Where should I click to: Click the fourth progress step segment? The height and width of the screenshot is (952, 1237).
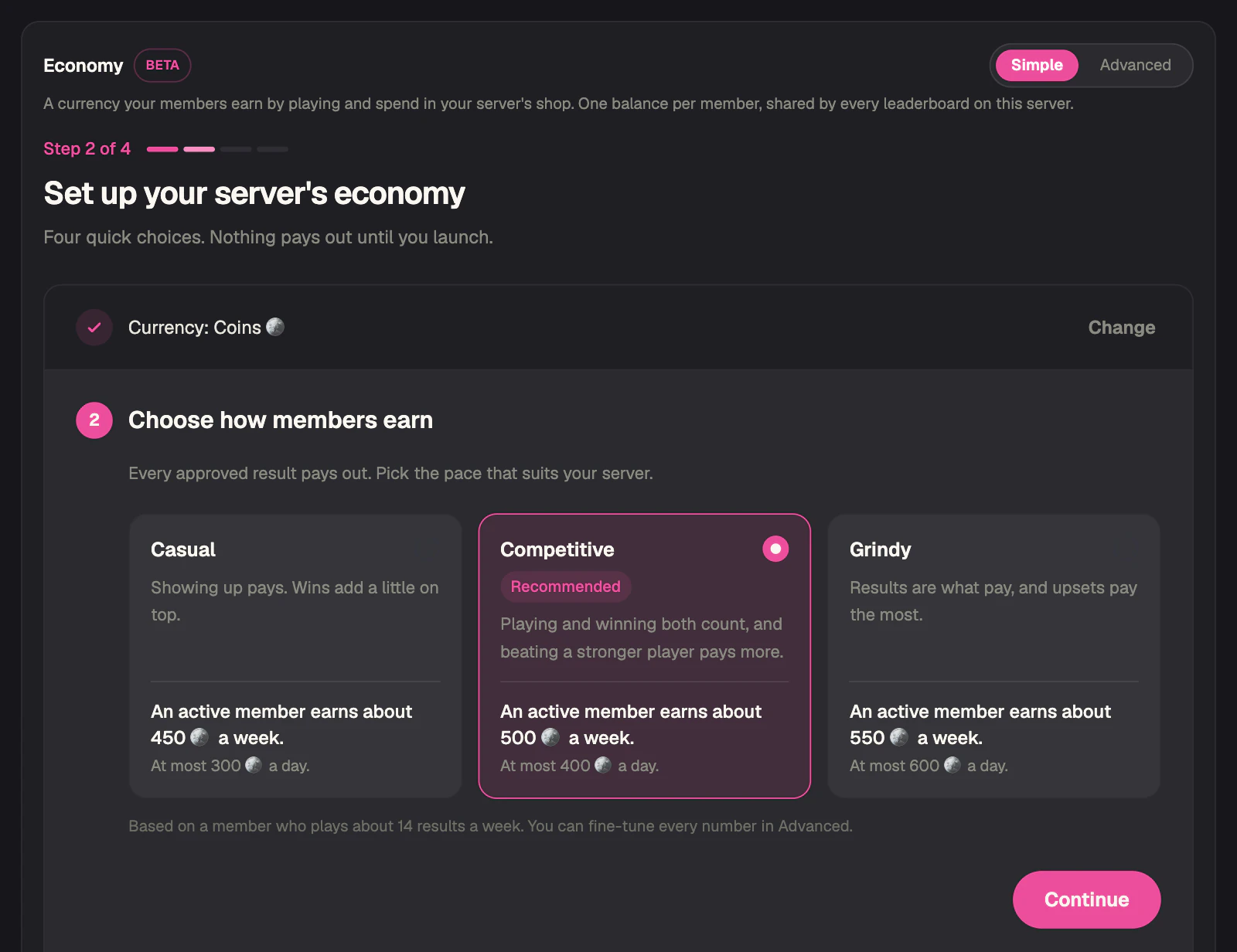[273, 149]
